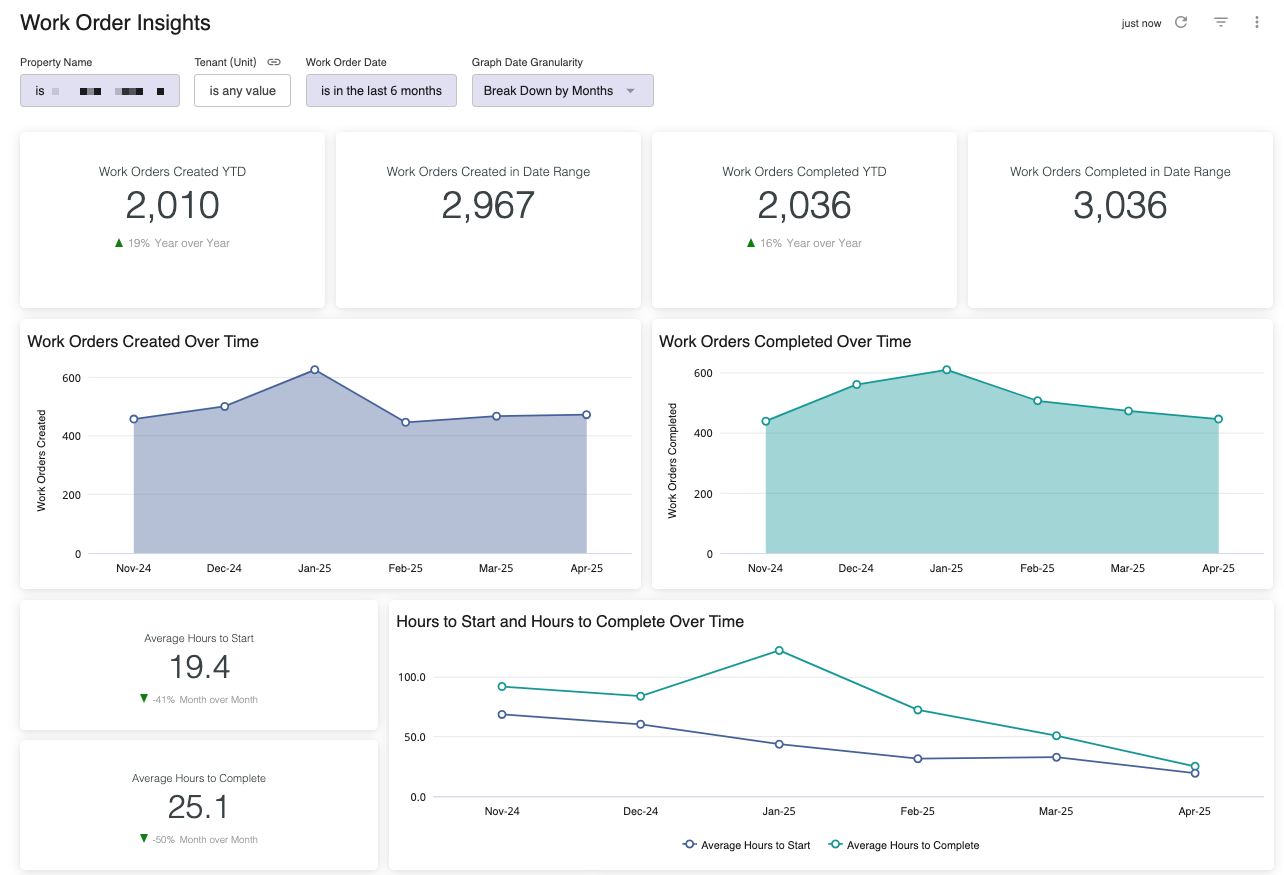This screenshot has width=1284, height=875.
Task: Open the three-dot dashboard actions menu
Action: [1257, 22]
